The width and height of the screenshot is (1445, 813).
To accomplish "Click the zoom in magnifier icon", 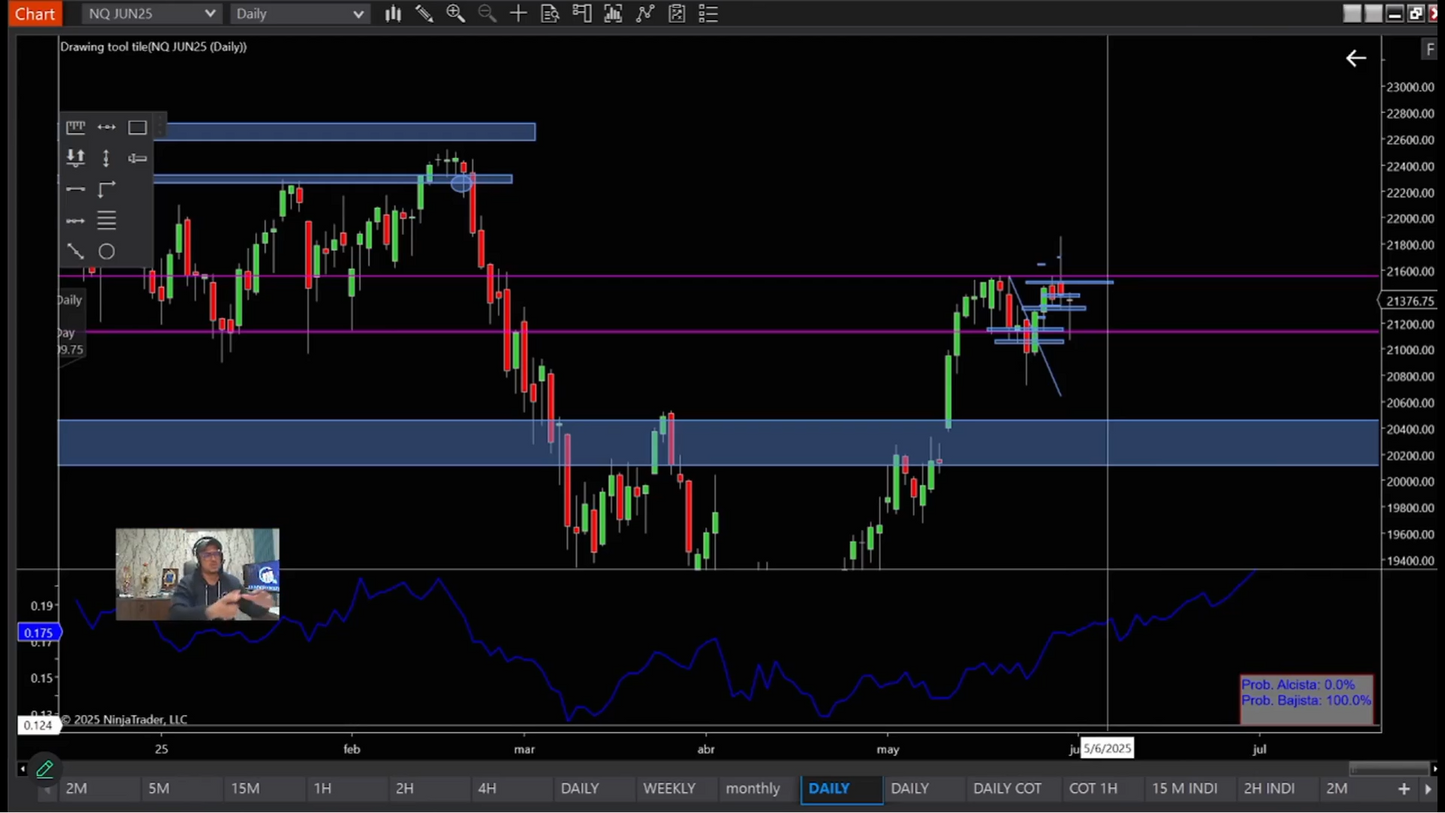I will (455, 13).
